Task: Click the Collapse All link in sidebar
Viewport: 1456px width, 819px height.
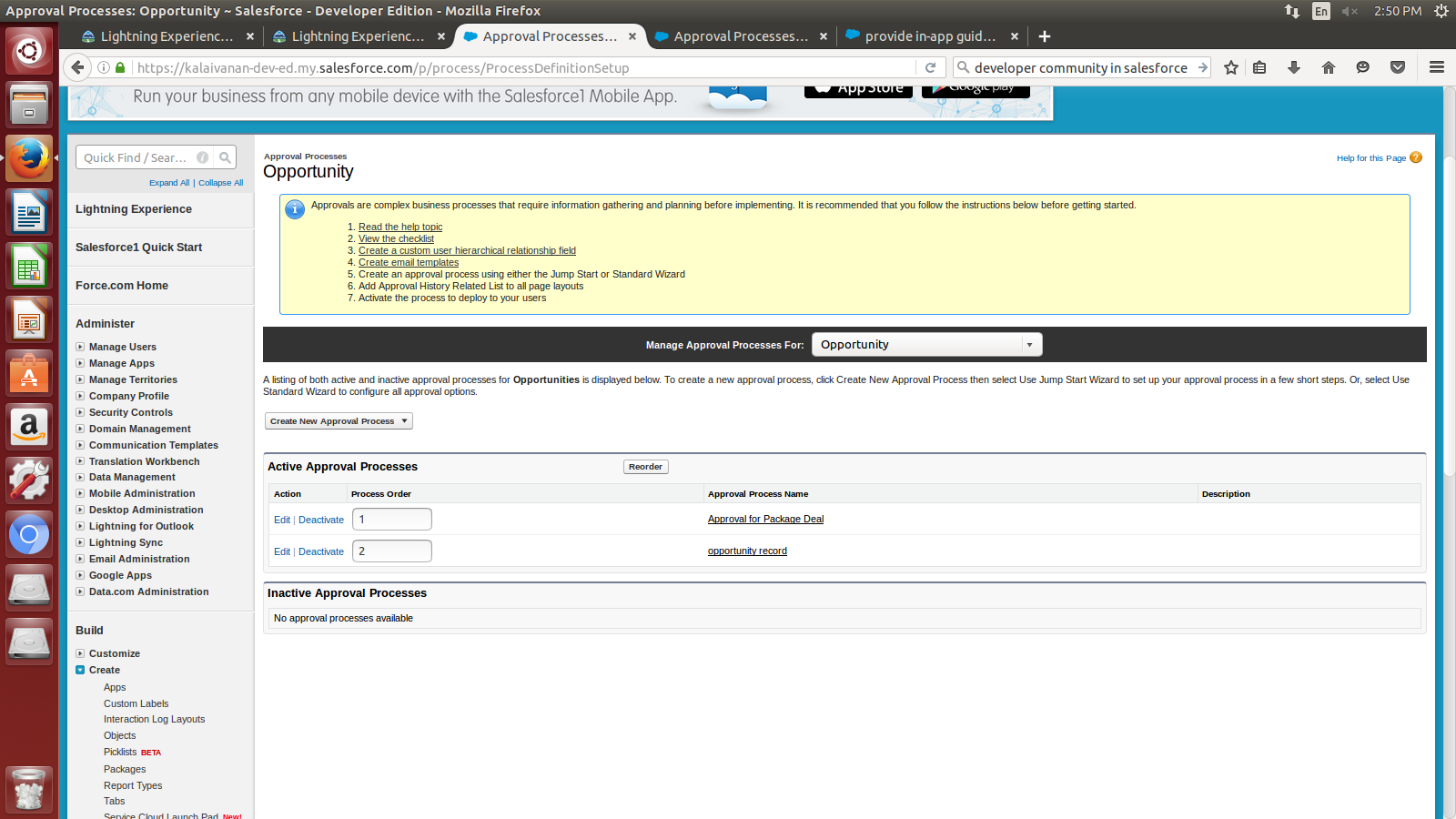Action: pyautogui.click(x=221, y=183)
